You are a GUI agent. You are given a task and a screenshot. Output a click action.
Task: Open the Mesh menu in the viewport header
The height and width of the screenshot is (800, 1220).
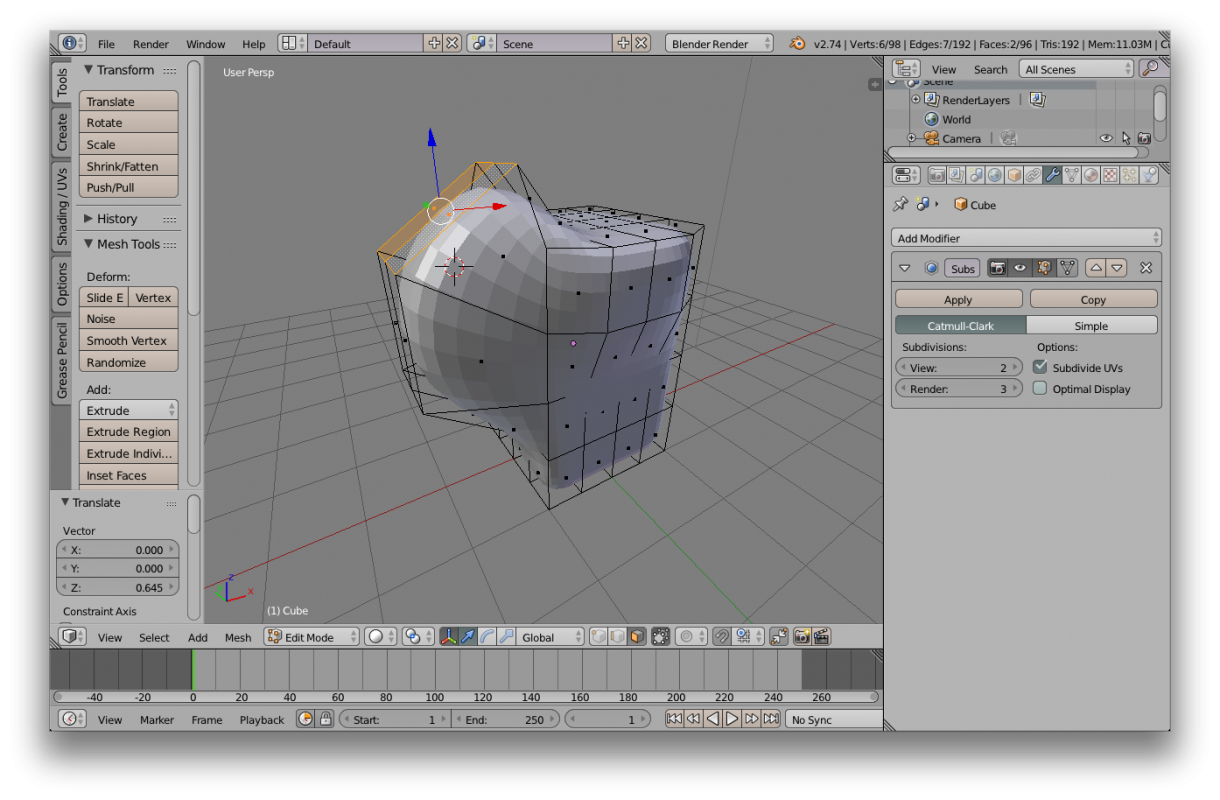pos(237,637)
